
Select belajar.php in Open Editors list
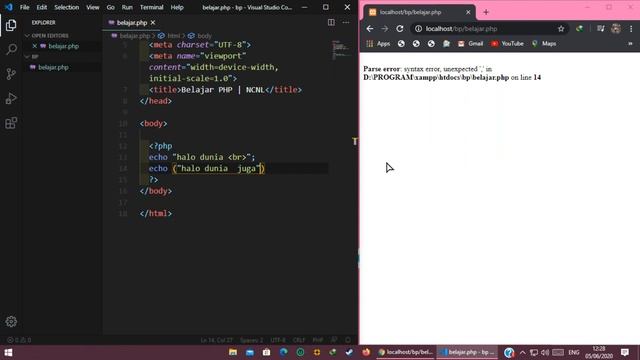pyautogui.click(x=64, y=46)
